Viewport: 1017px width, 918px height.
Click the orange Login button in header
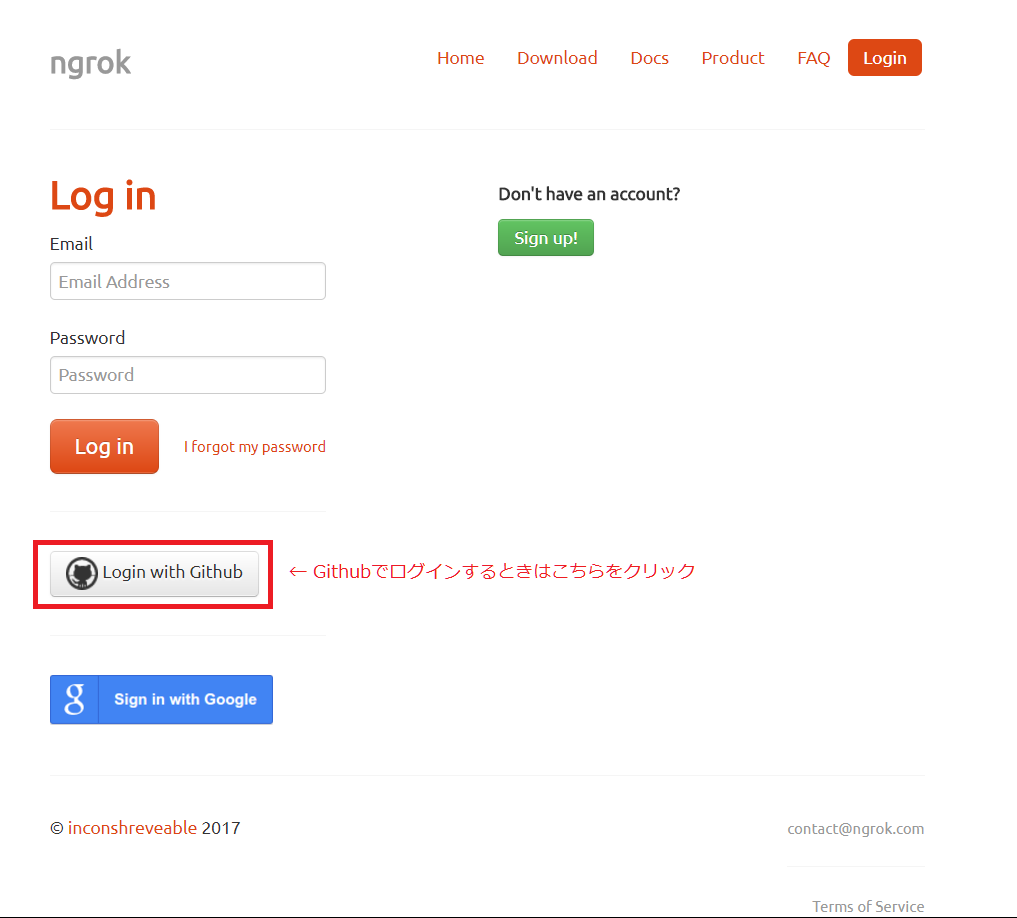(x=885, y=58)
